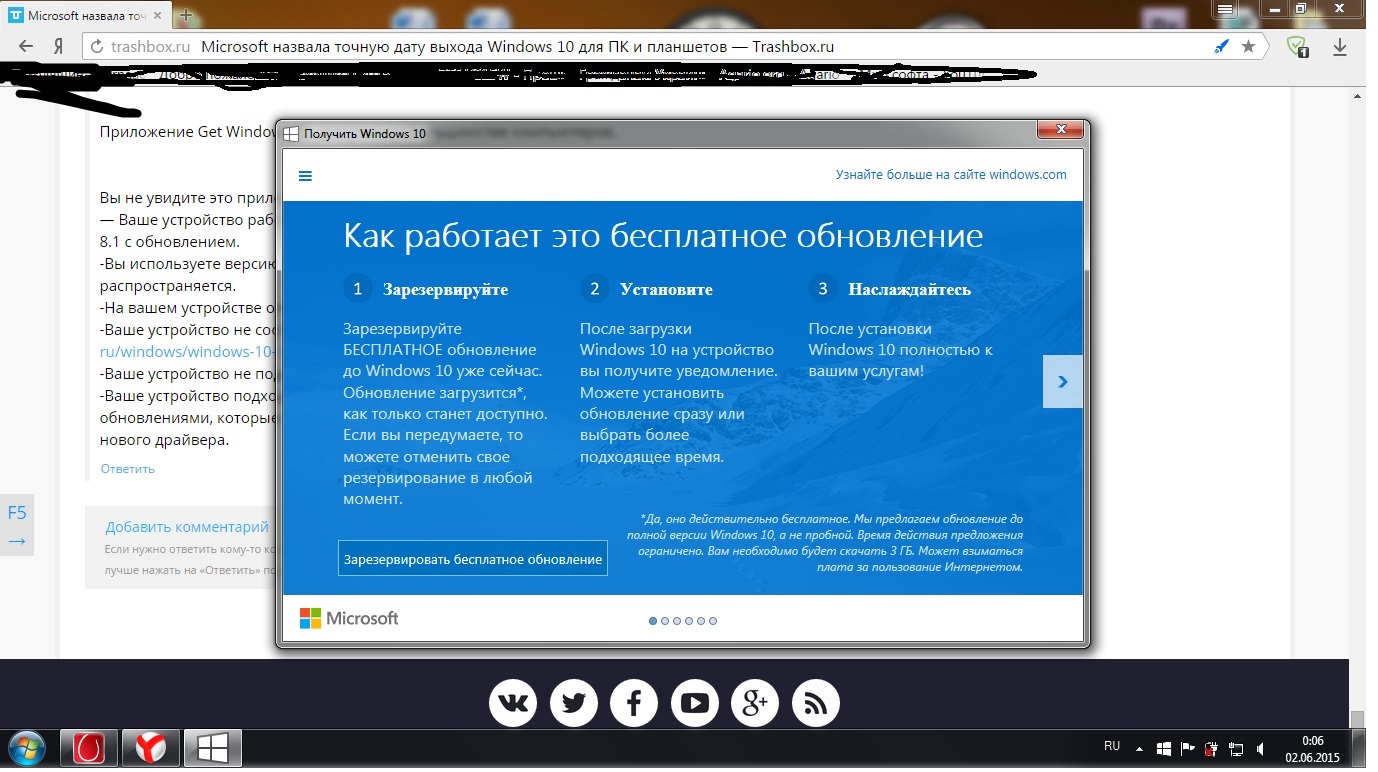
Task: Select the fourth slide indicator dot
Action: [689, 621]
